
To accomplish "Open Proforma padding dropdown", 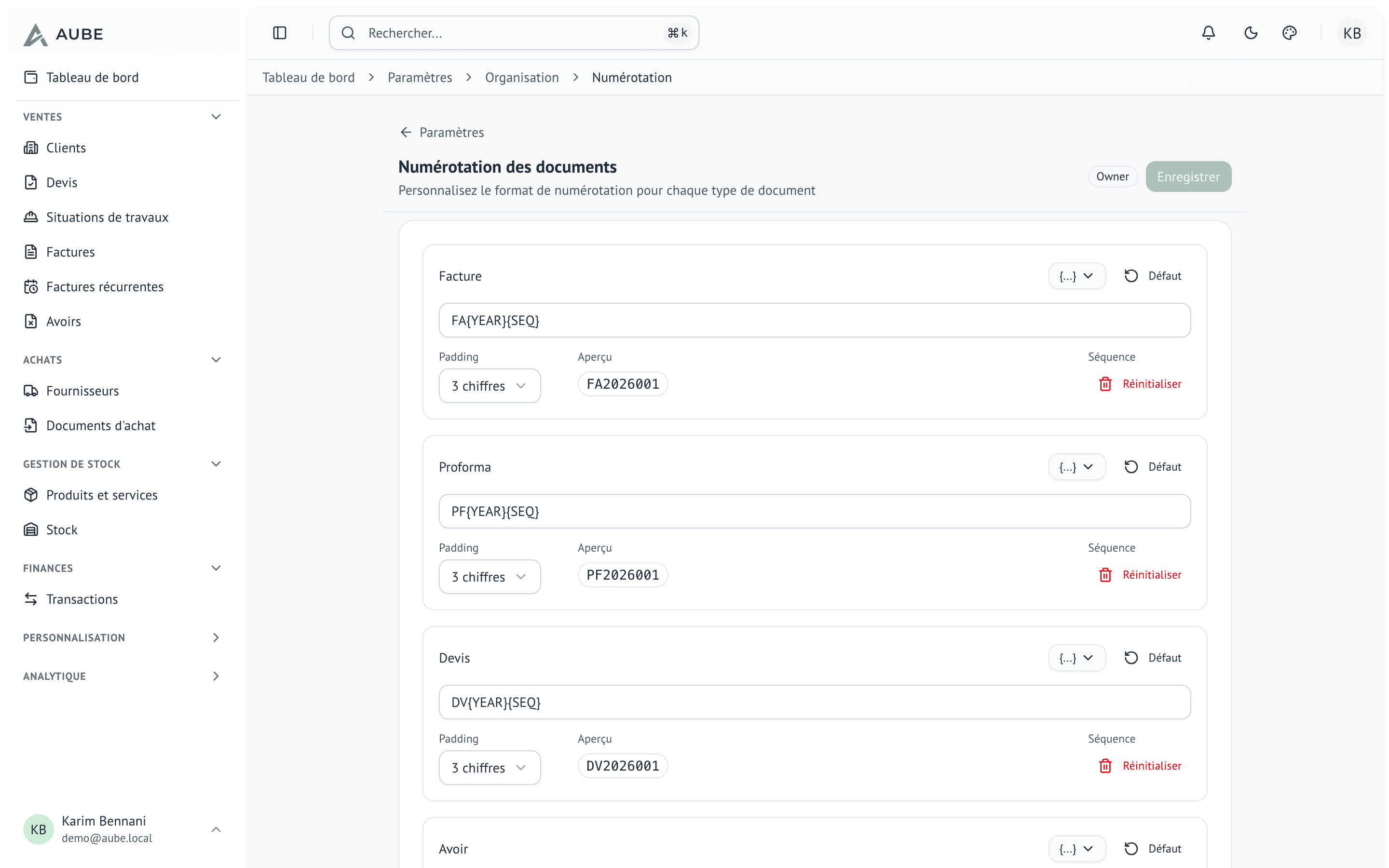I will point(490,577).
